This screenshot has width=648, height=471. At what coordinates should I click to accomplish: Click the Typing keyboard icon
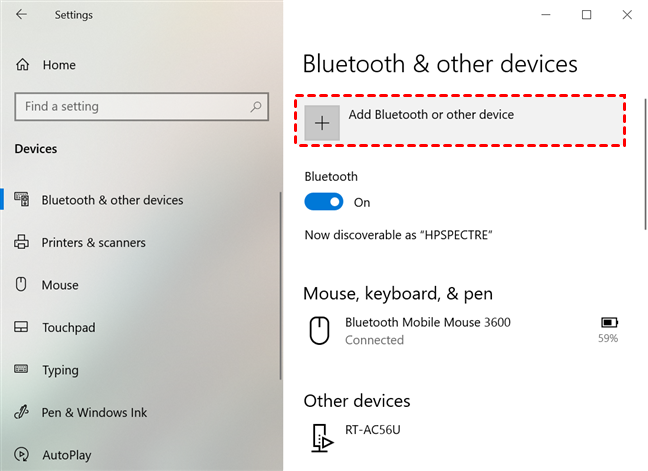pos(21,370)
